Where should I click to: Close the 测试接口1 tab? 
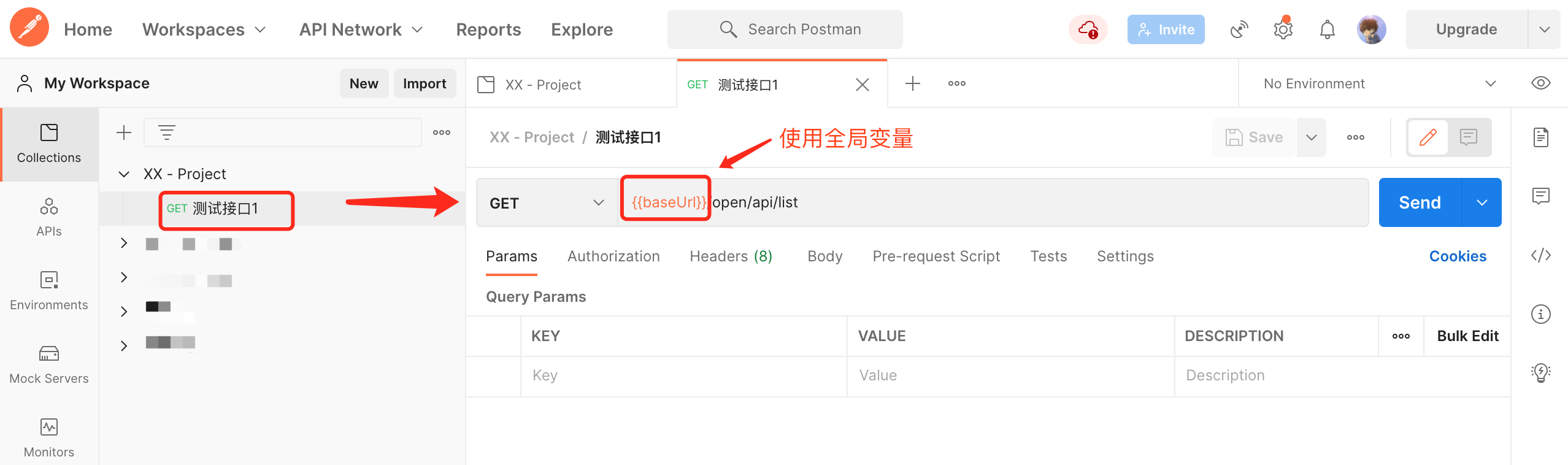pyautogui.click(x=863, y=85)
